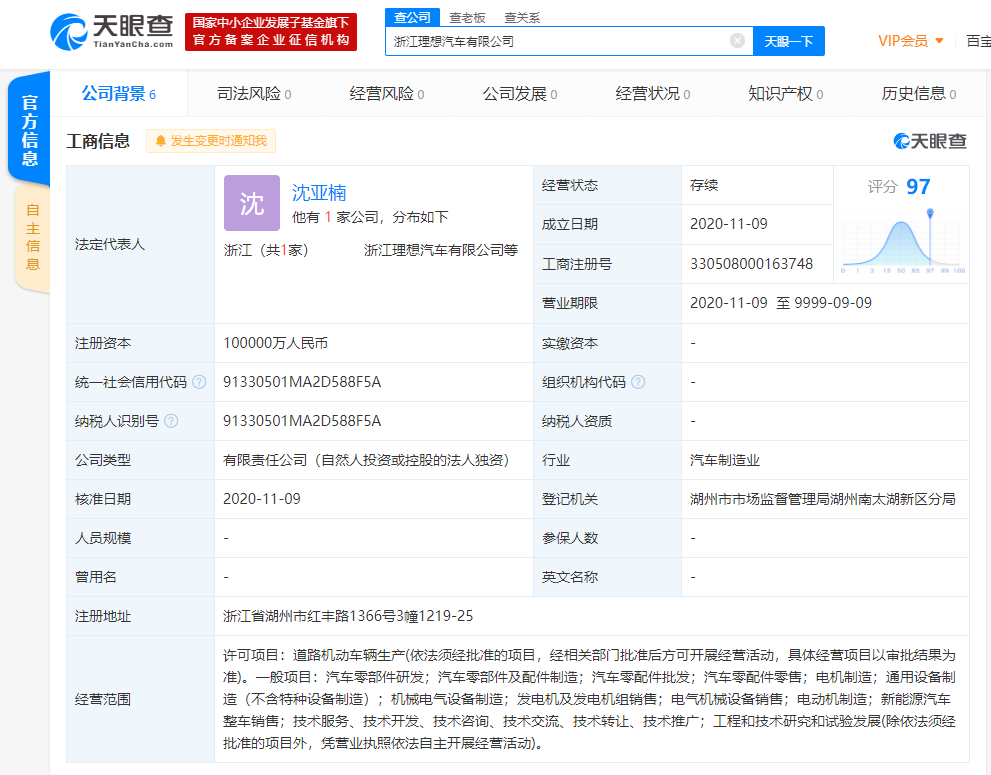
Task: Switch to 查关系 search tab
Action: coord(522,18)
